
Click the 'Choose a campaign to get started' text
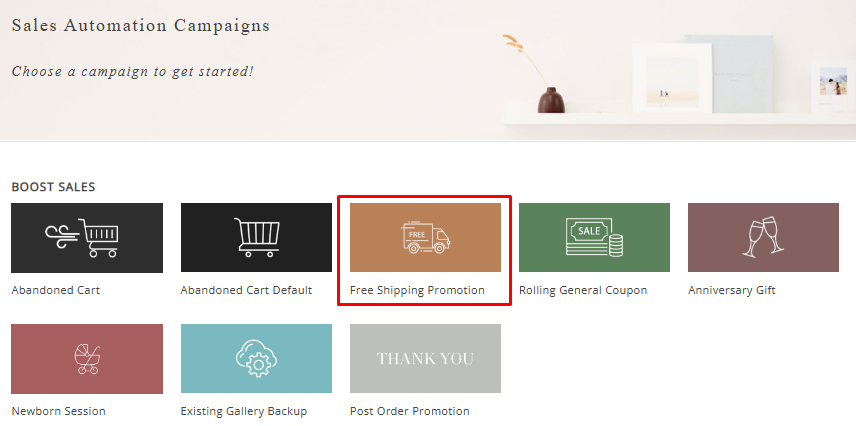click(133, 71)
